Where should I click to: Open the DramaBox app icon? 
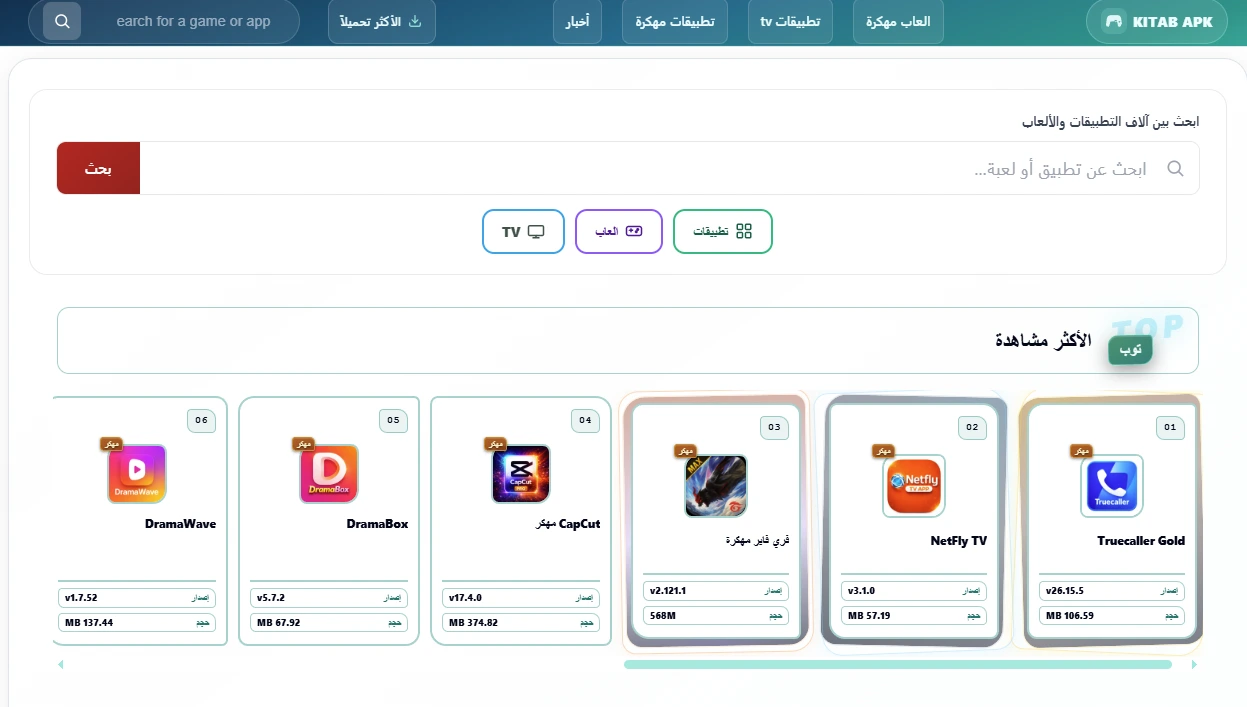(329, 474)
